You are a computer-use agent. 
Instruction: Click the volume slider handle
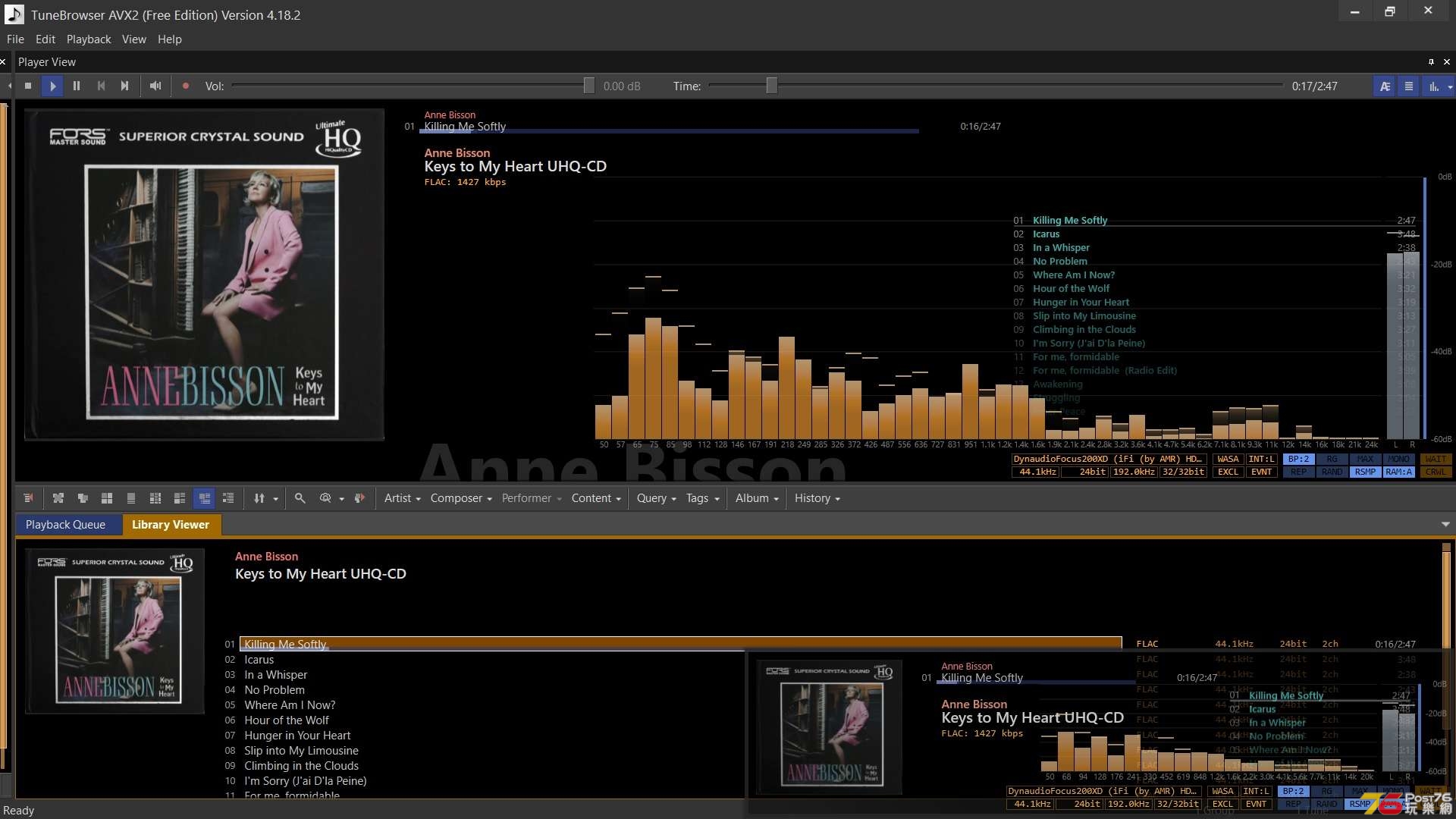pos(588,86)
